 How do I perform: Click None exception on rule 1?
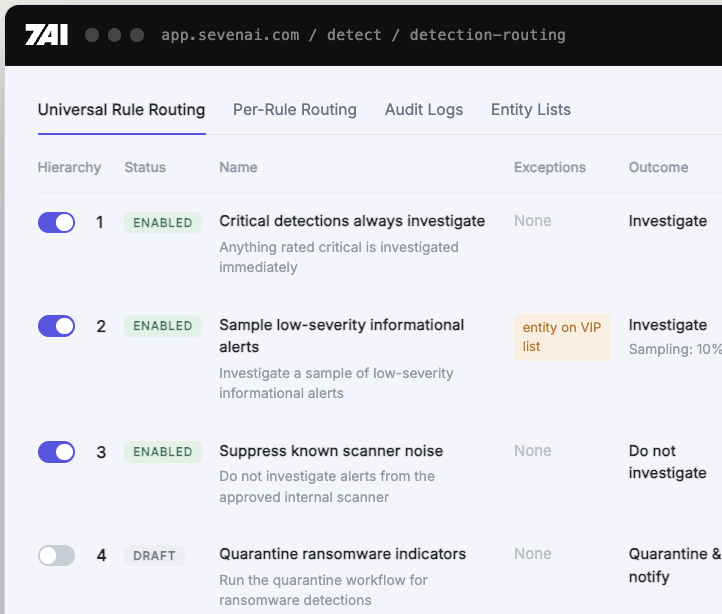(x=533, y=221)
